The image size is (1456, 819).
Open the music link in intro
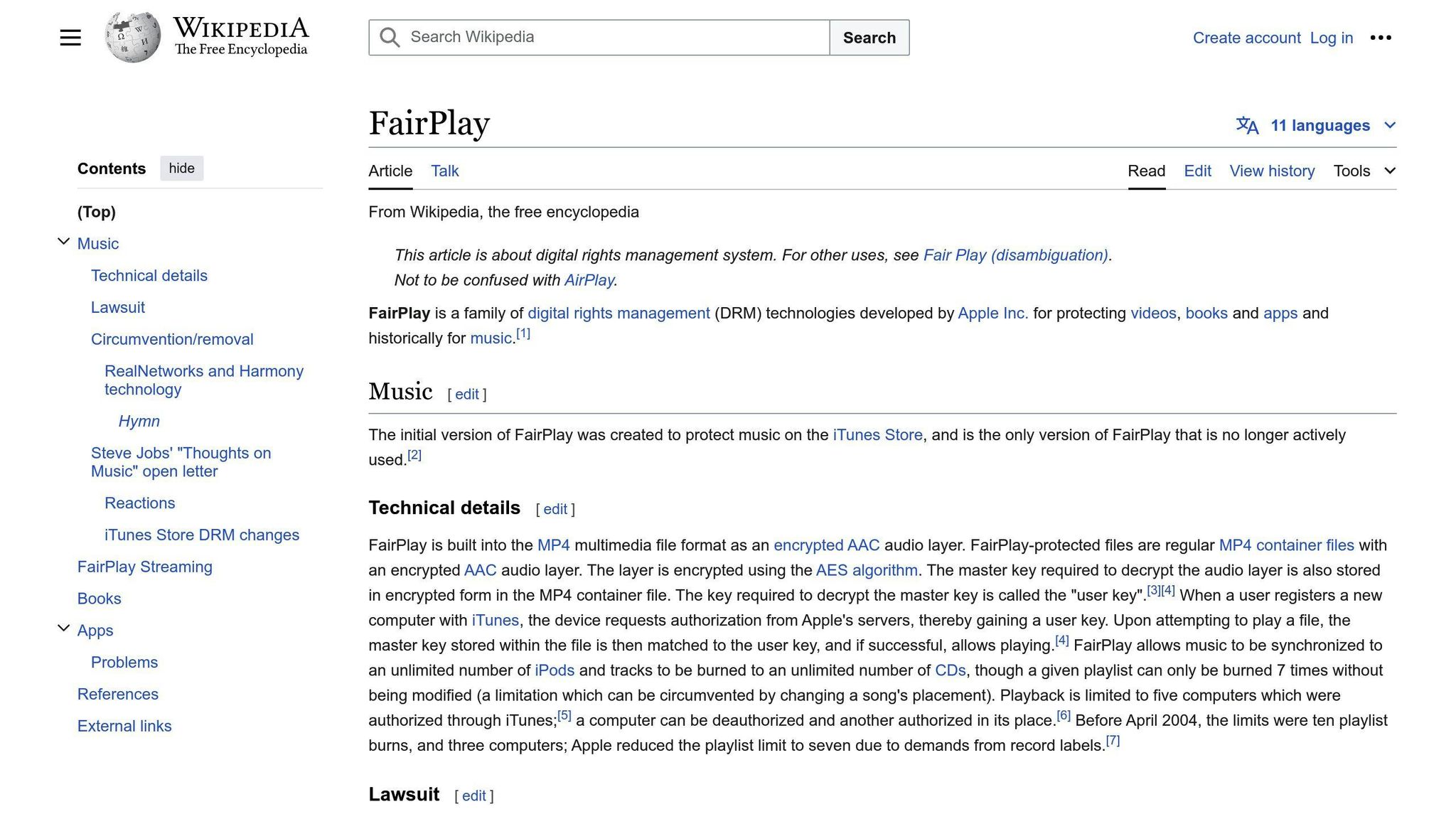tap(491, 338)
